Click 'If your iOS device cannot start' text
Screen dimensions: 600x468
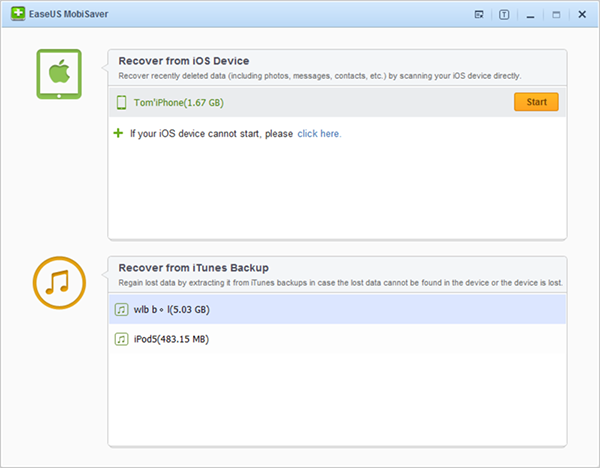tap(211, 134)
